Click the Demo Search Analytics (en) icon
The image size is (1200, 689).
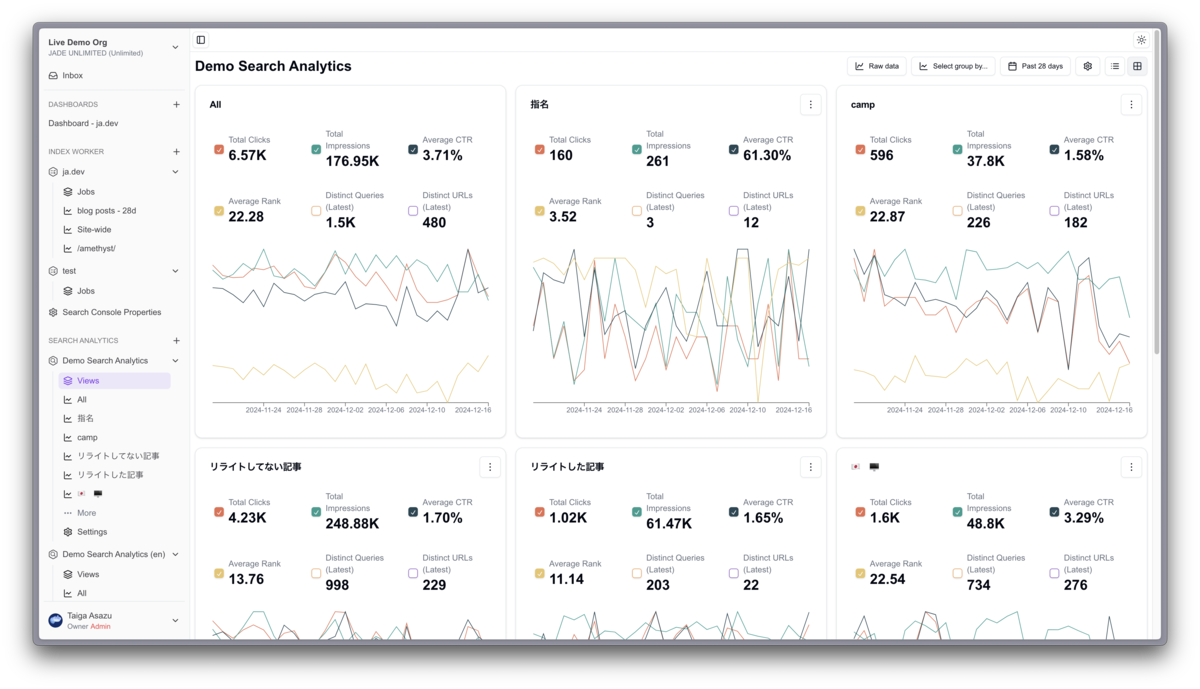[54, 554]
